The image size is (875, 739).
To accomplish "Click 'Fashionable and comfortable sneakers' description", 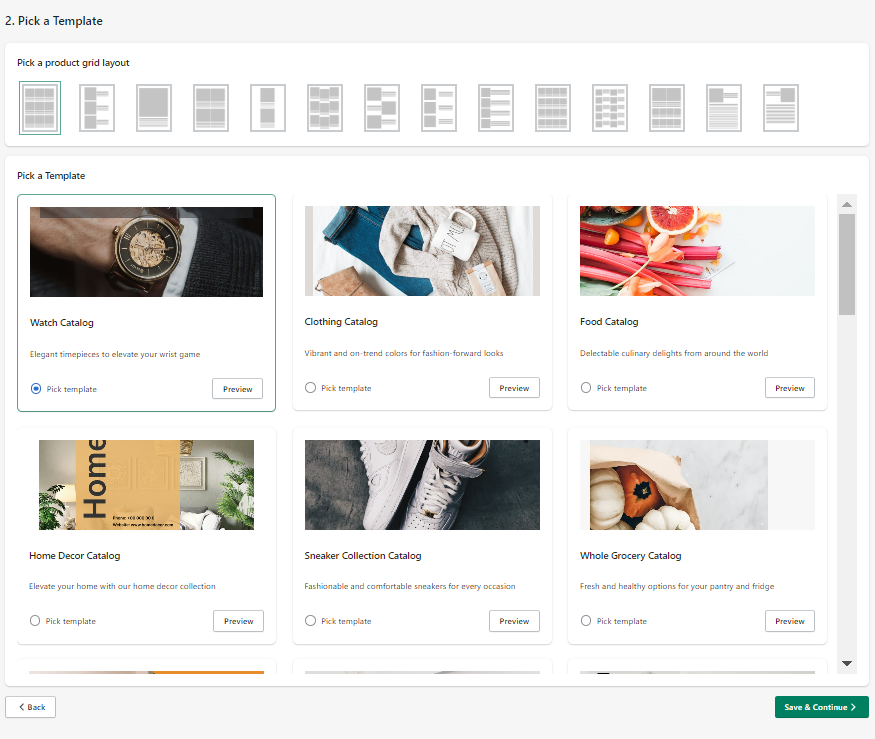I will pyautogui.click(x=410, y=586).
